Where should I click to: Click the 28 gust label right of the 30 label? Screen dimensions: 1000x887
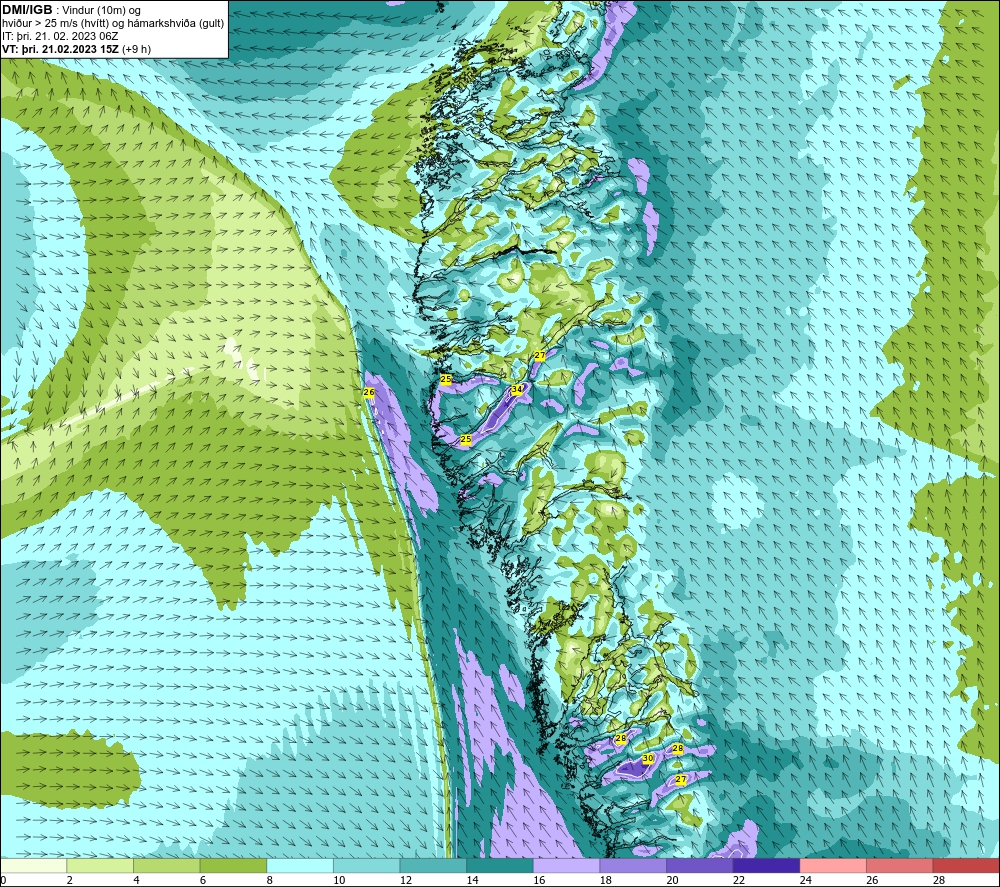click(678, 749)
